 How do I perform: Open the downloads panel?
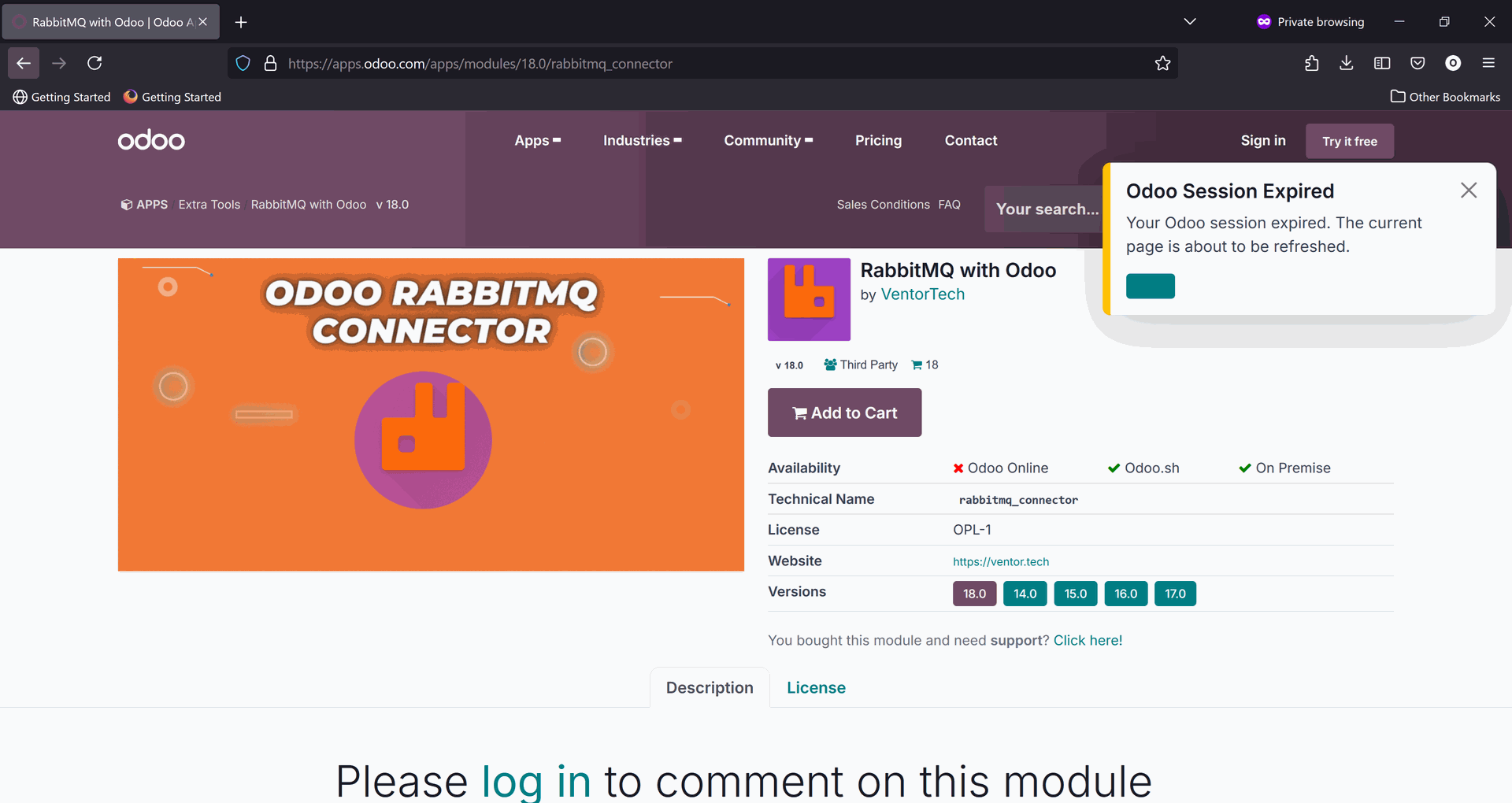click(x=1347, y=63)
